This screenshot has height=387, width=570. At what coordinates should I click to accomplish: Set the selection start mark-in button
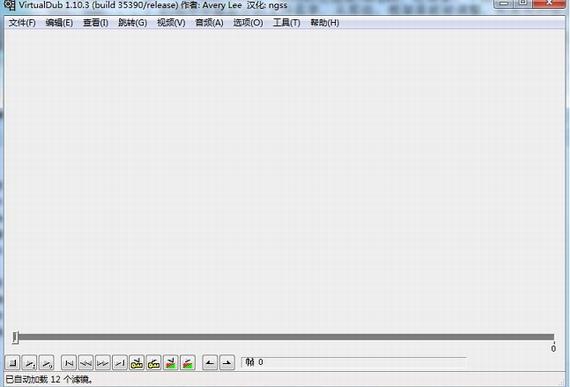tap(210, 363)
